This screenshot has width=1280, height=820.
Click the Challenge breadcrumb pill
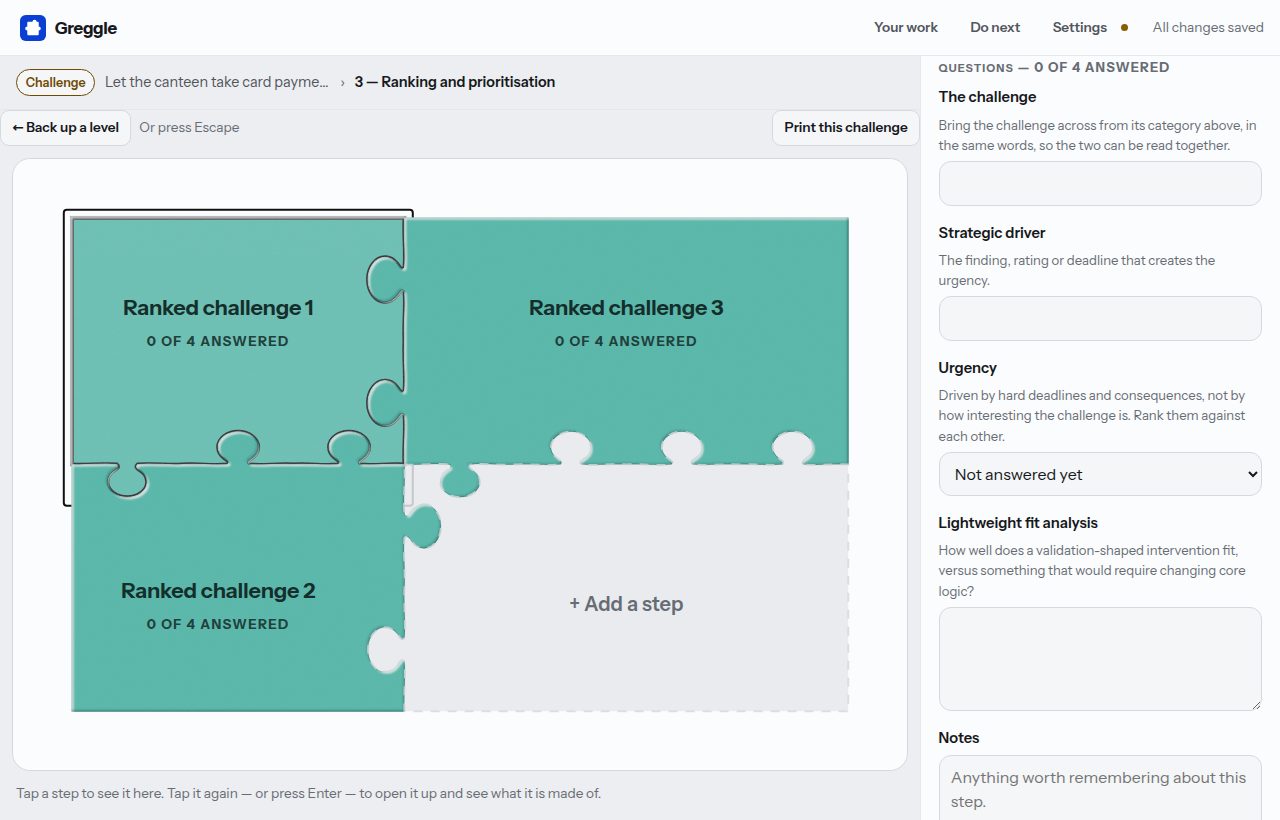56,82
